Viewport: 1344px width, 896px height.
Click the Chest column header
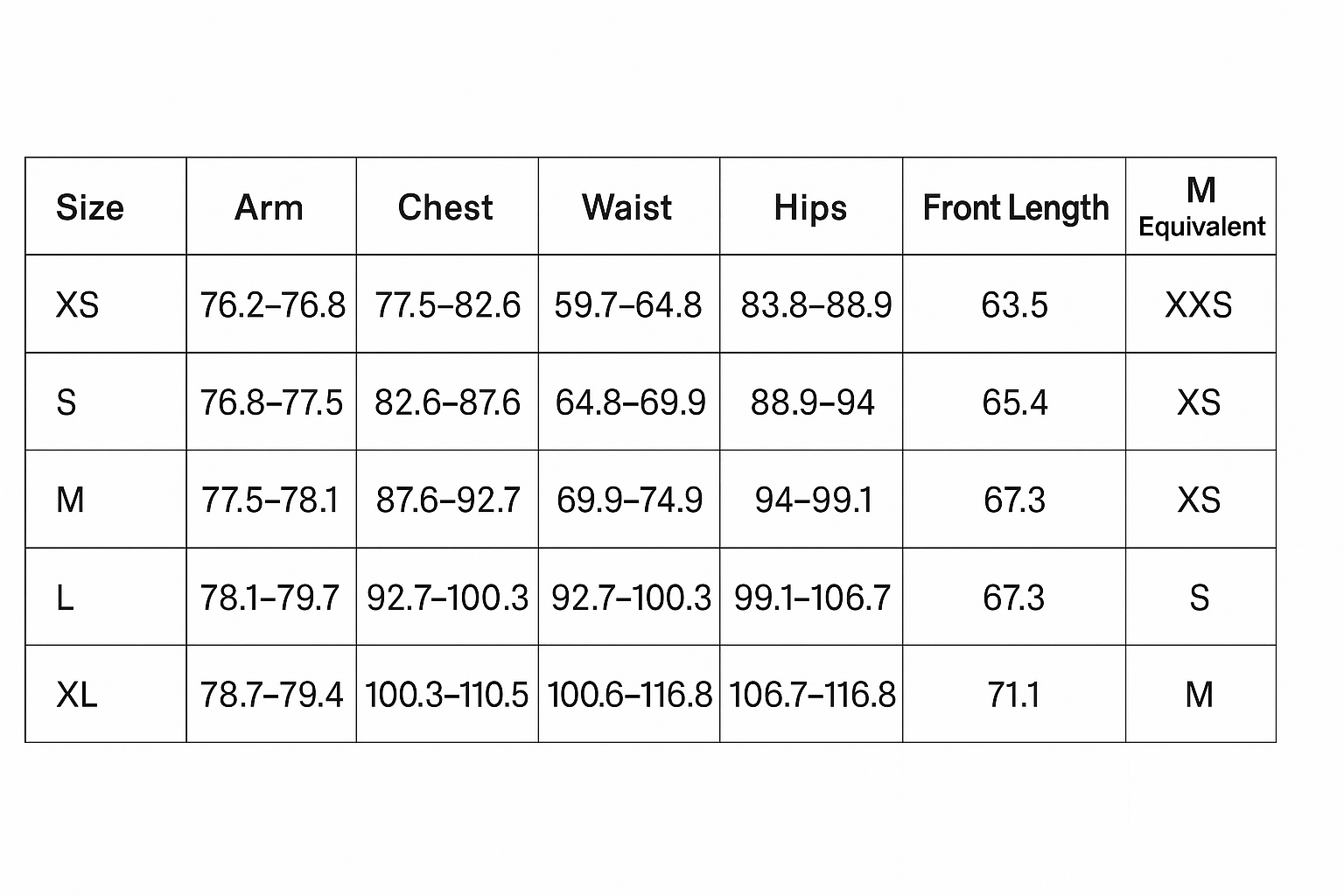click(x=445, y=208)
